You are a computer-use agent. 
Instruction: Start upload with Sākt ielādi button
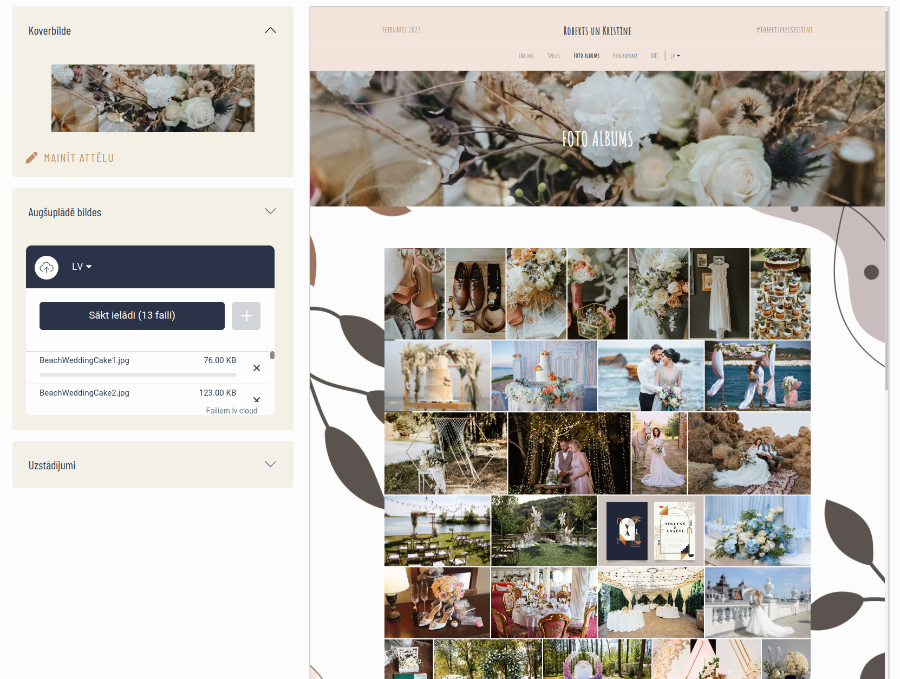pyautogui.click(x=132, y=316)
